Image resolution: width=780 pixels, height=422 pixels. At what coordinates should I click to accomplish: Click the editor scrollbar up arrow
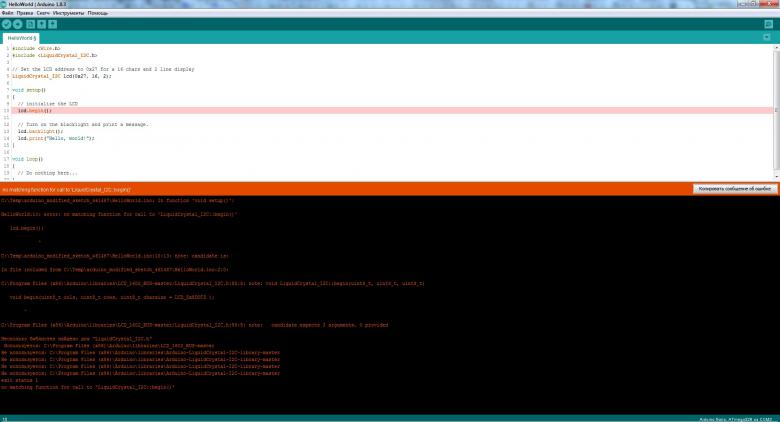[776, 47]
